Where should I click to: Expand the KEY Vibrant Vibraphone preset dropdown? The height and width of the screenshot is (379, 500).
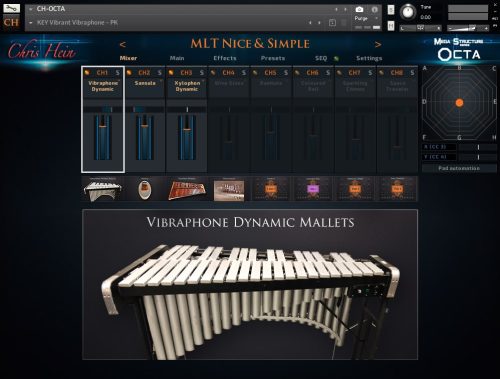pos(30,23)
